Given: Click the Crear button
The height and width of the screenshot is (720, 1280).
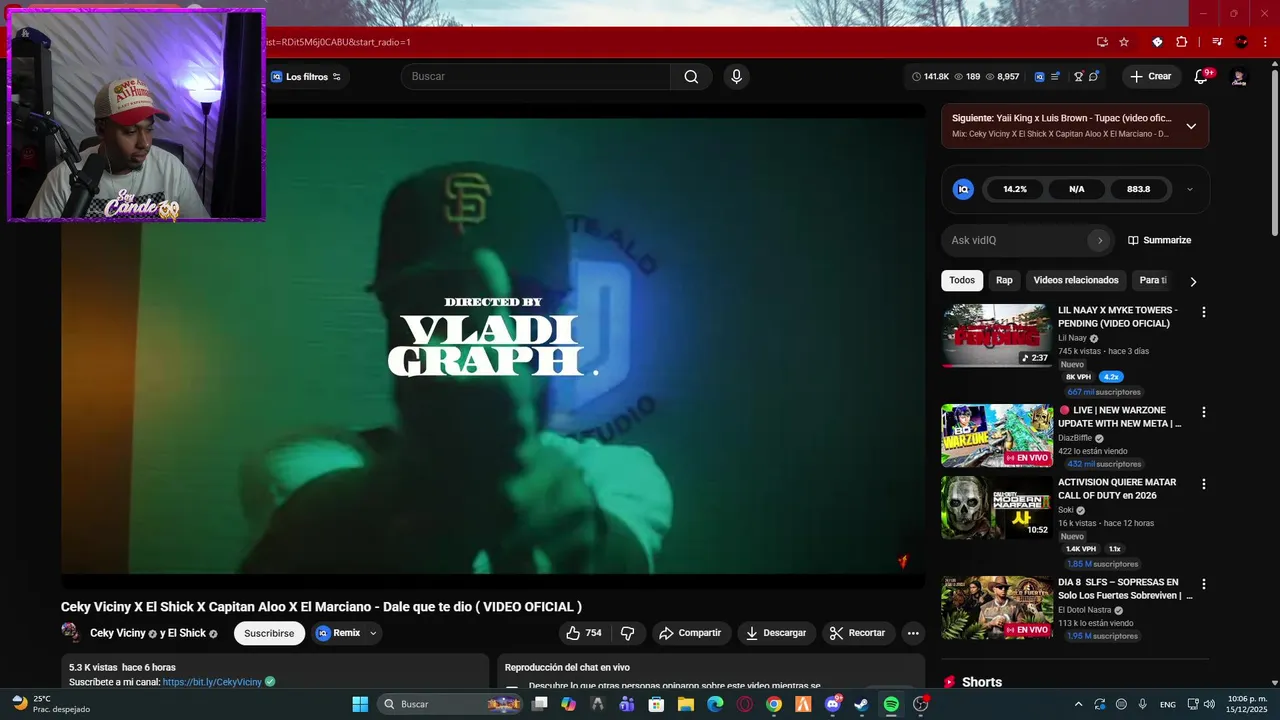Looking at the screenshot, I should 1151,77.
